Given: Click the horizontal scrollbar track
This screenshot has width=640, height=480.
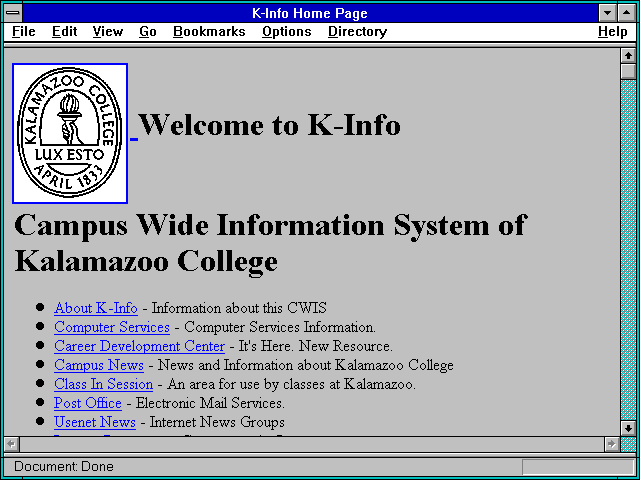Looking at the screenshot, I should click(x=311, y=444).
